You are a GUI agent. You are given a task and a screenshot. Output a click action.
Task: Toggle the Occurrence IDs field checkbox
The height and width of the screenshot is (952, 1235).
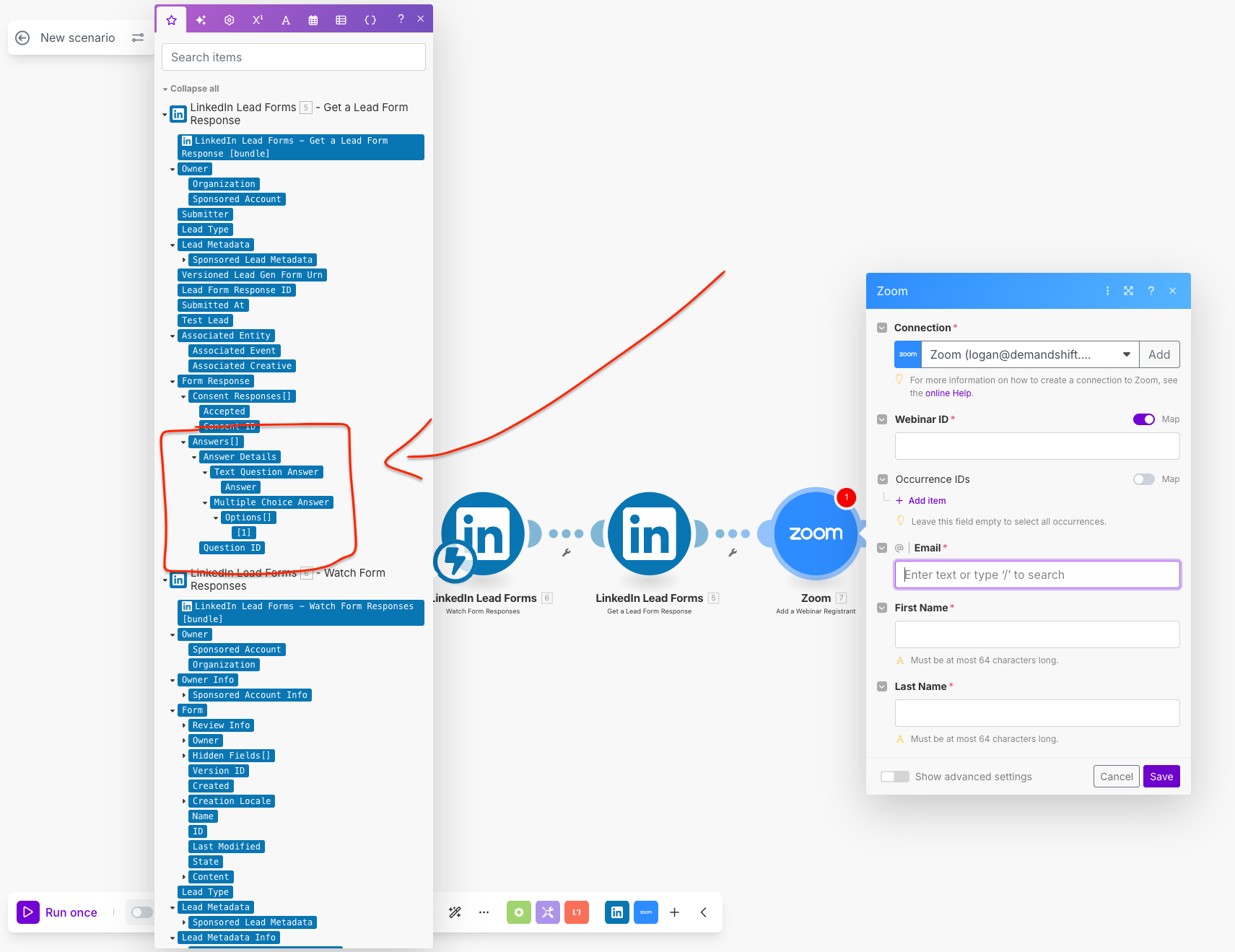(x=882, y=479)
